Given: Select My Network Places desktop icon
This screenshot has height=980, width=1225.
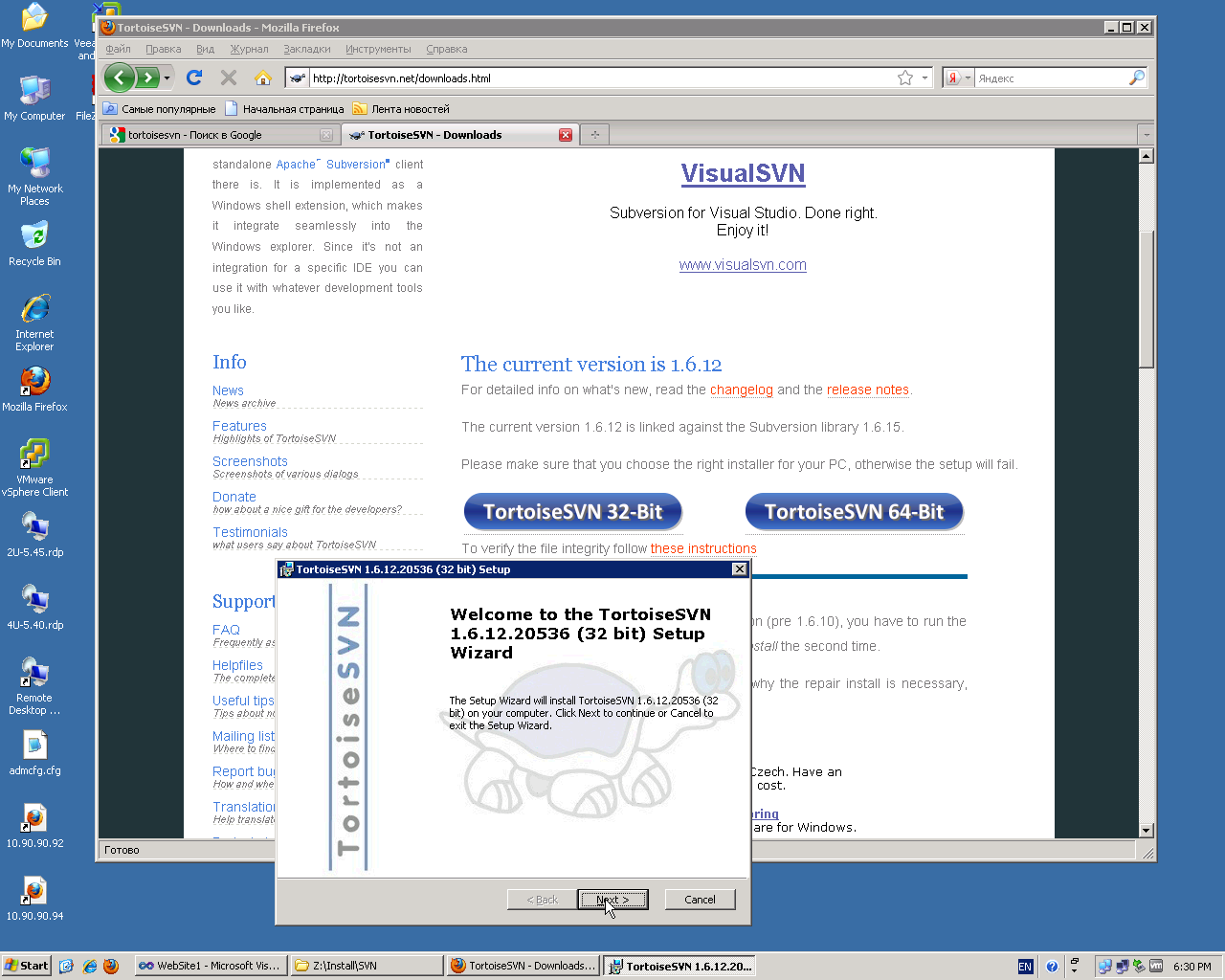Looking at the screenshot, I should pyautogui.click(x=34, y=176).
